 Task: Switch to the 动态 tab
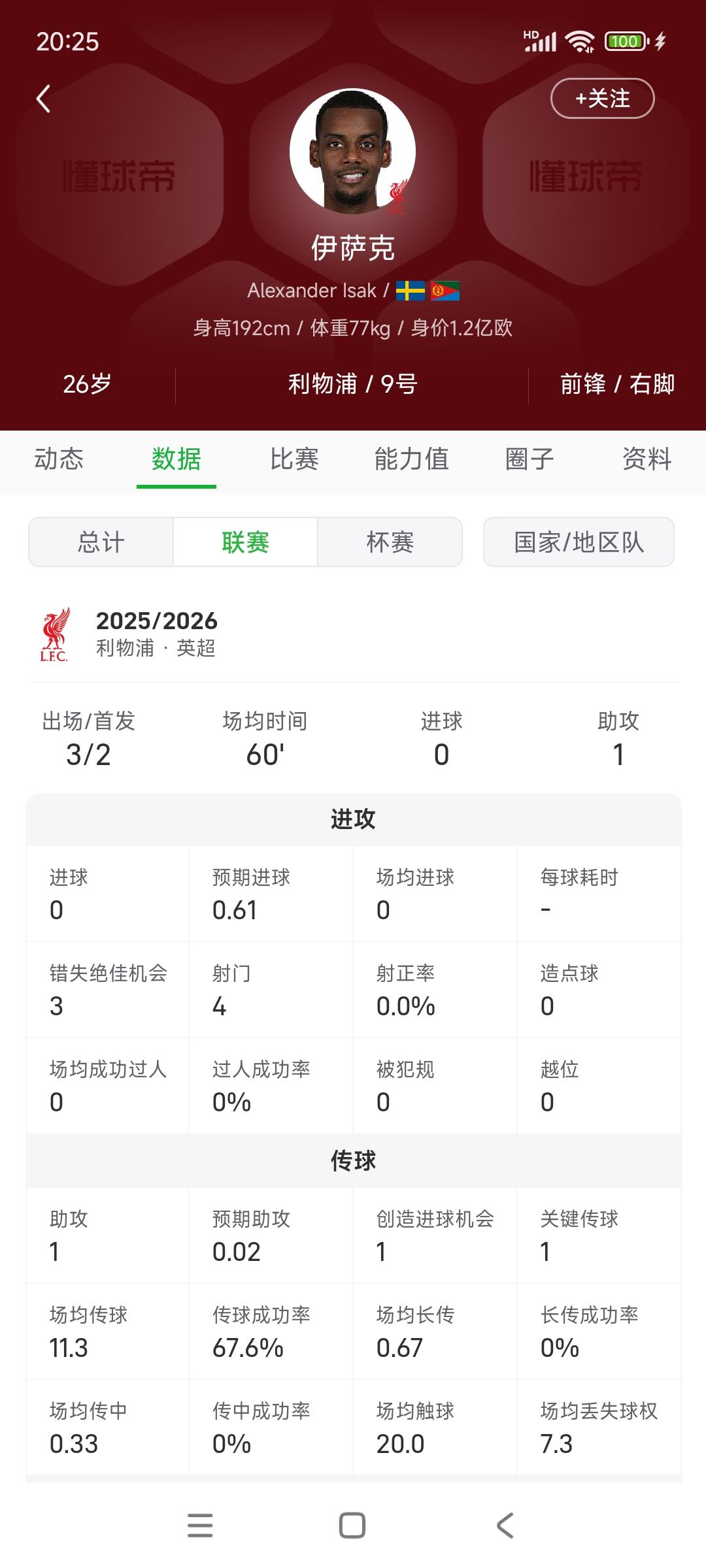tap(59, 459)
